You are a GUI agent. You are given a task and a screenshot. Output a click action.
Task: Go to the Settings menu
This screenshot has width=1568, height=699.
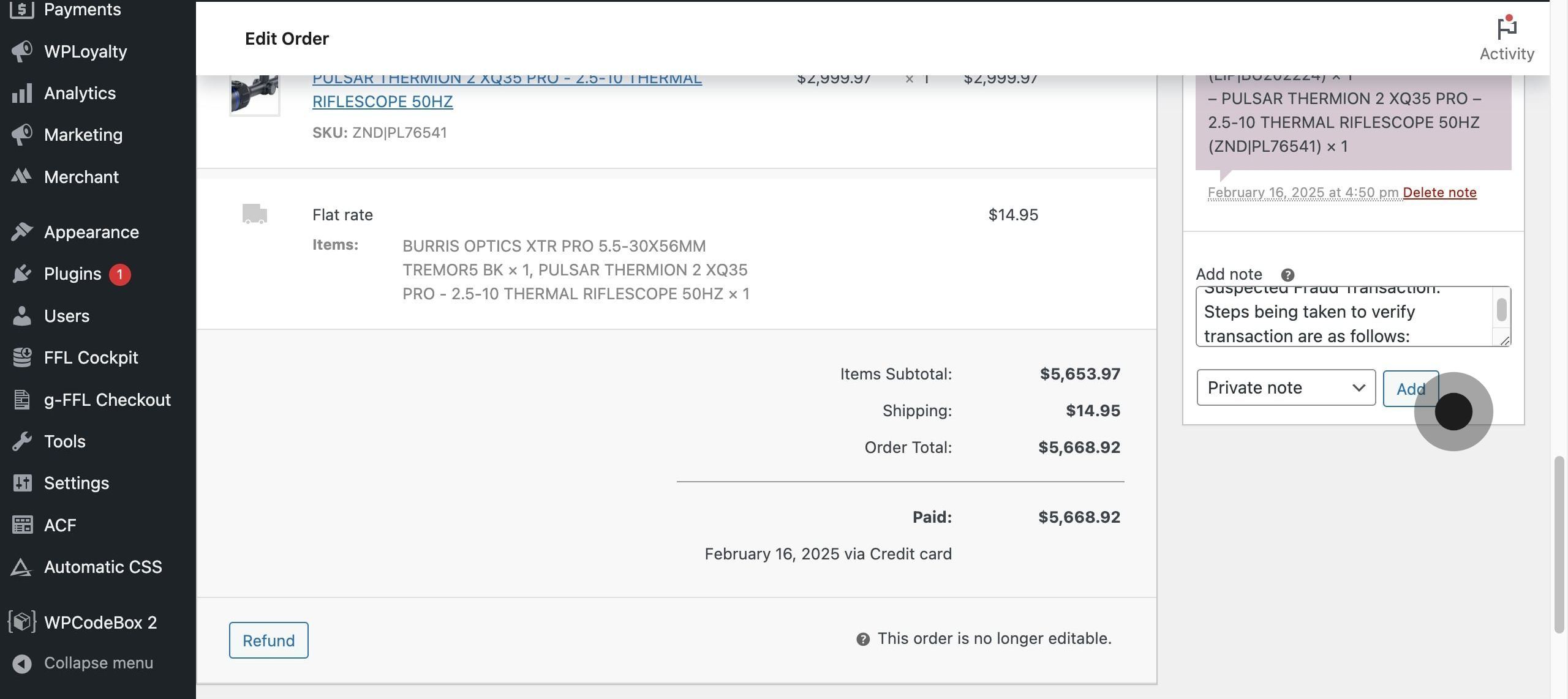(77, 483)
